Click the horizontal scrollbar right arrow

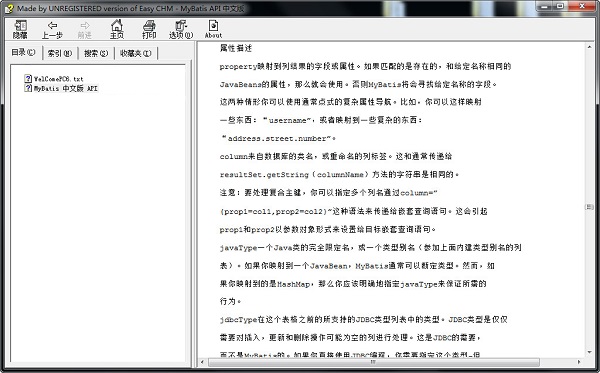[x=579, y=362]
